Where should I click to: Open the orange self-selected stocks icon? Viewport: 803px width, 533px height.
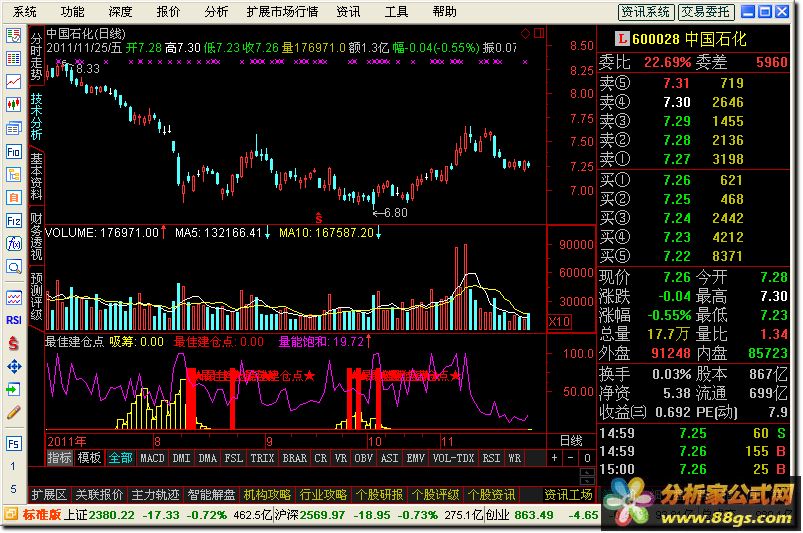click(x=13, y=197)
